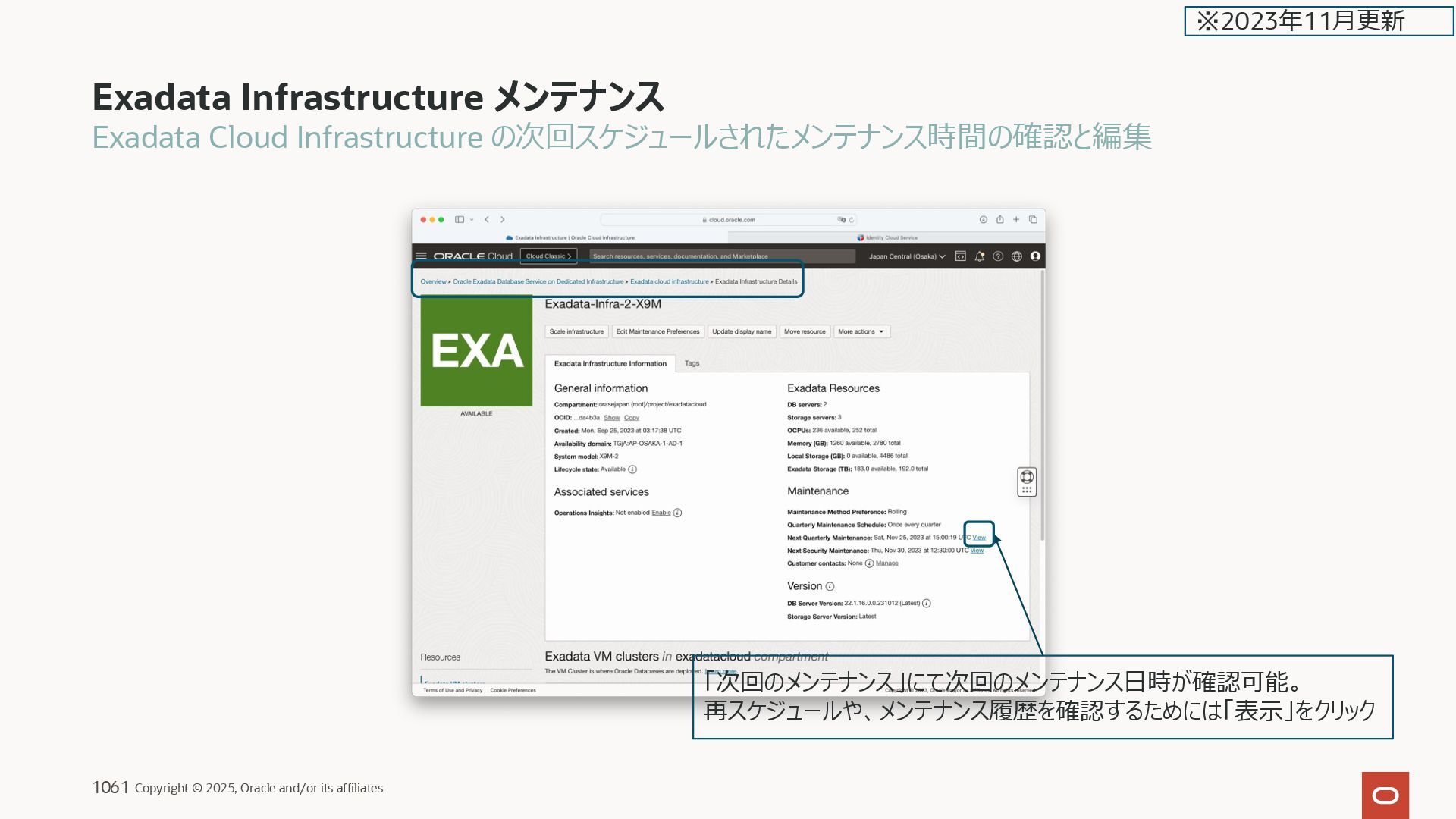The image size is (1456, 819).
Task: Click the Safari share icon
Action: click(x=999, y=220)
